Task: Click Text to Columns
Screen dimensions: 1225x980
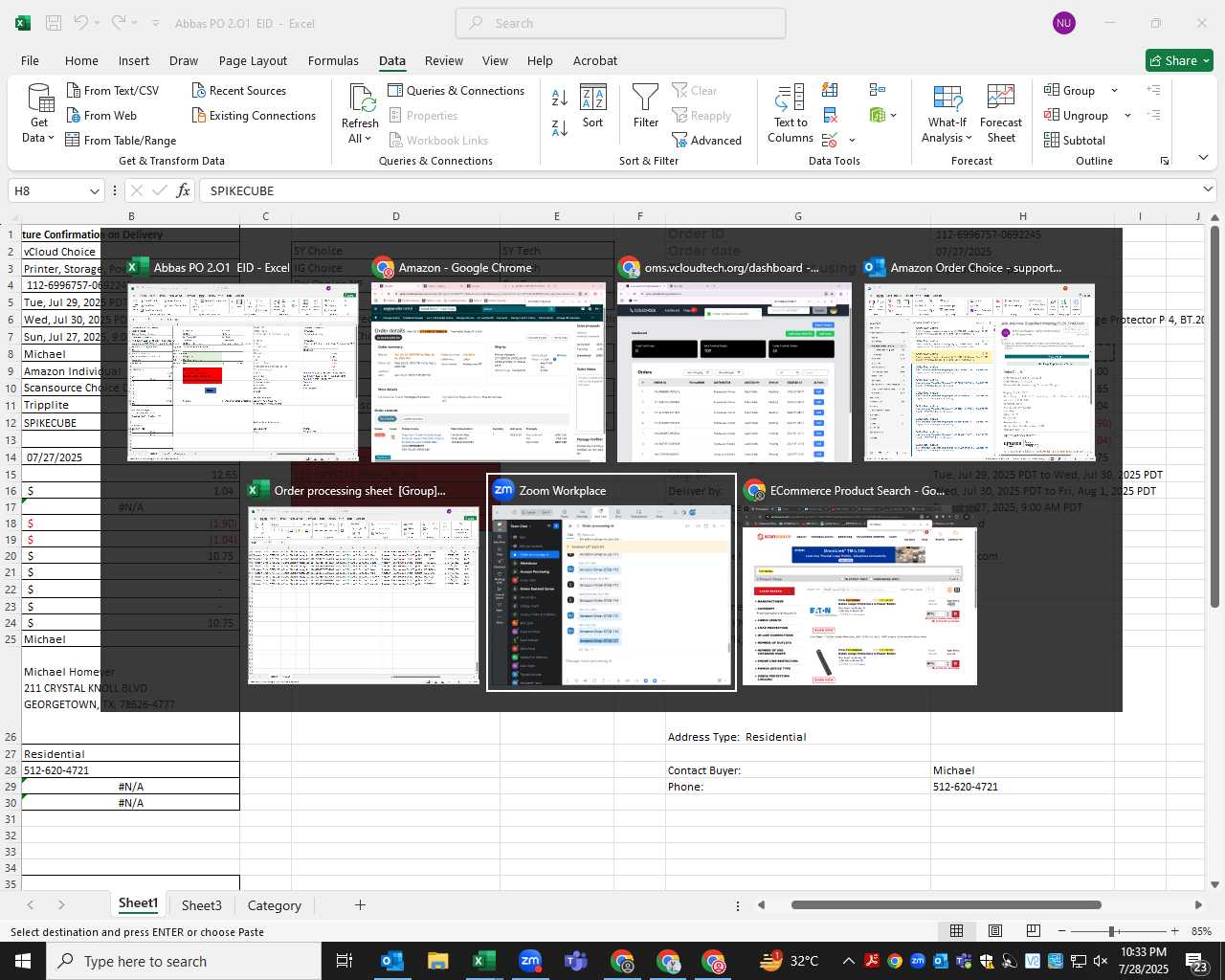Action: pyautogui.click(x=791, y=114)
